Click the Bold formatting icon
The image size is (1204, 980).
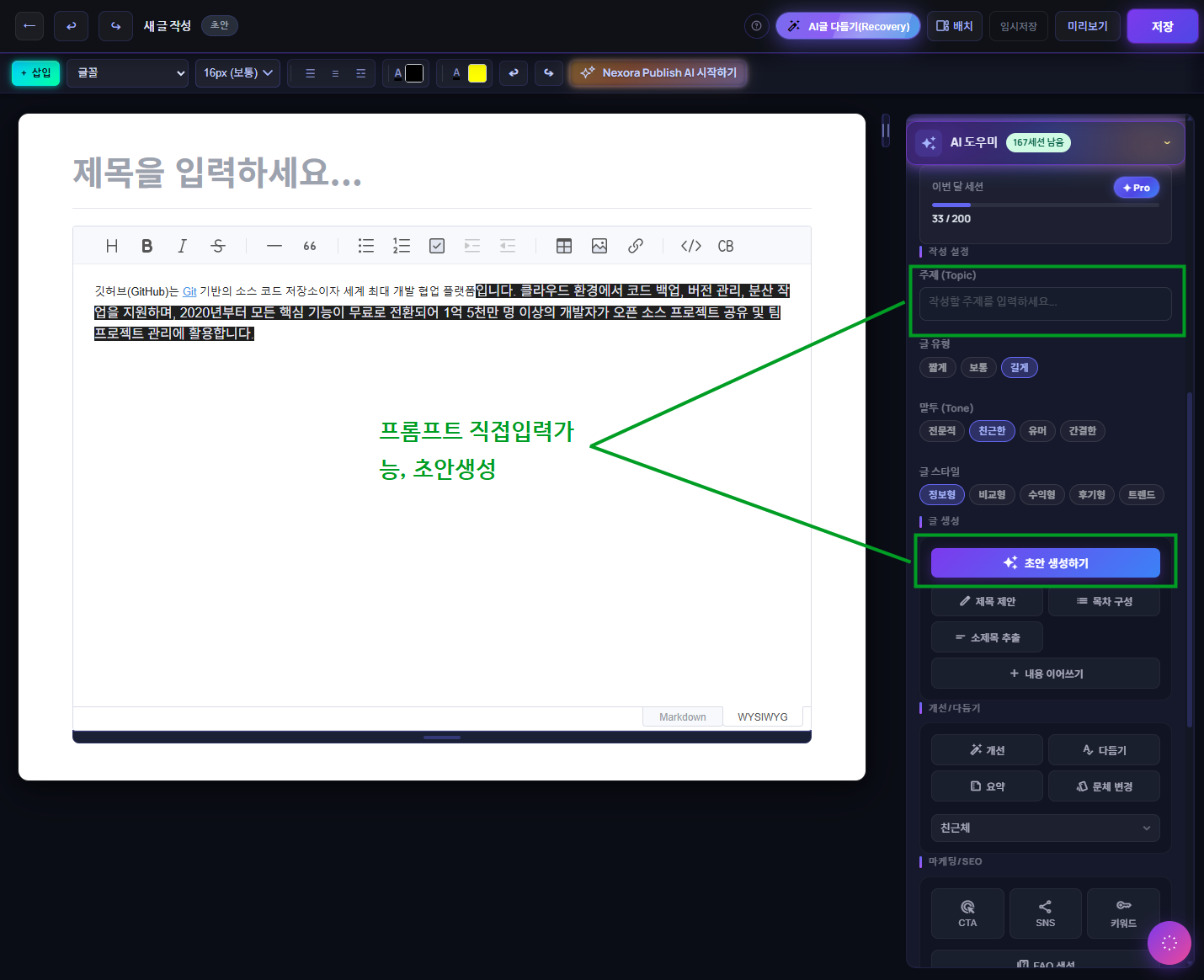(x=147, y=246)
